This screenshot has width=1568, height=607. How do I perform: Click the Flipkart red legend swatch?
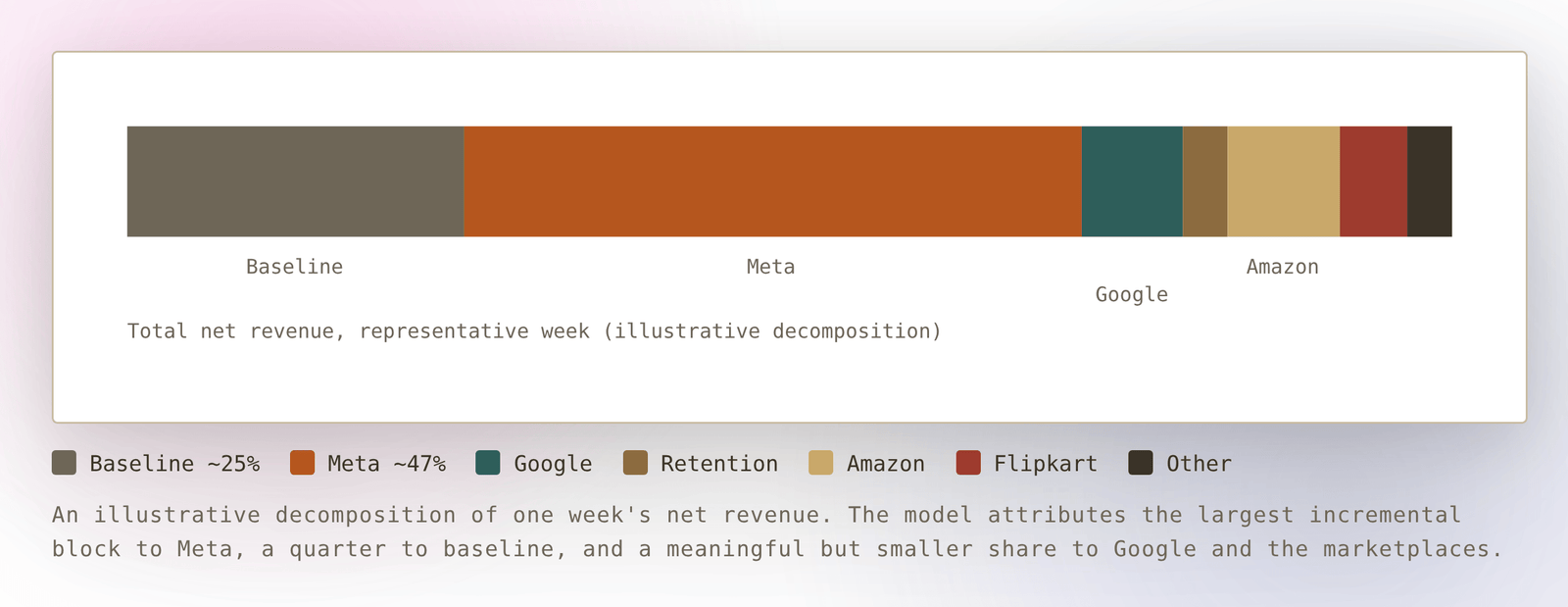(x=968, y=463)
